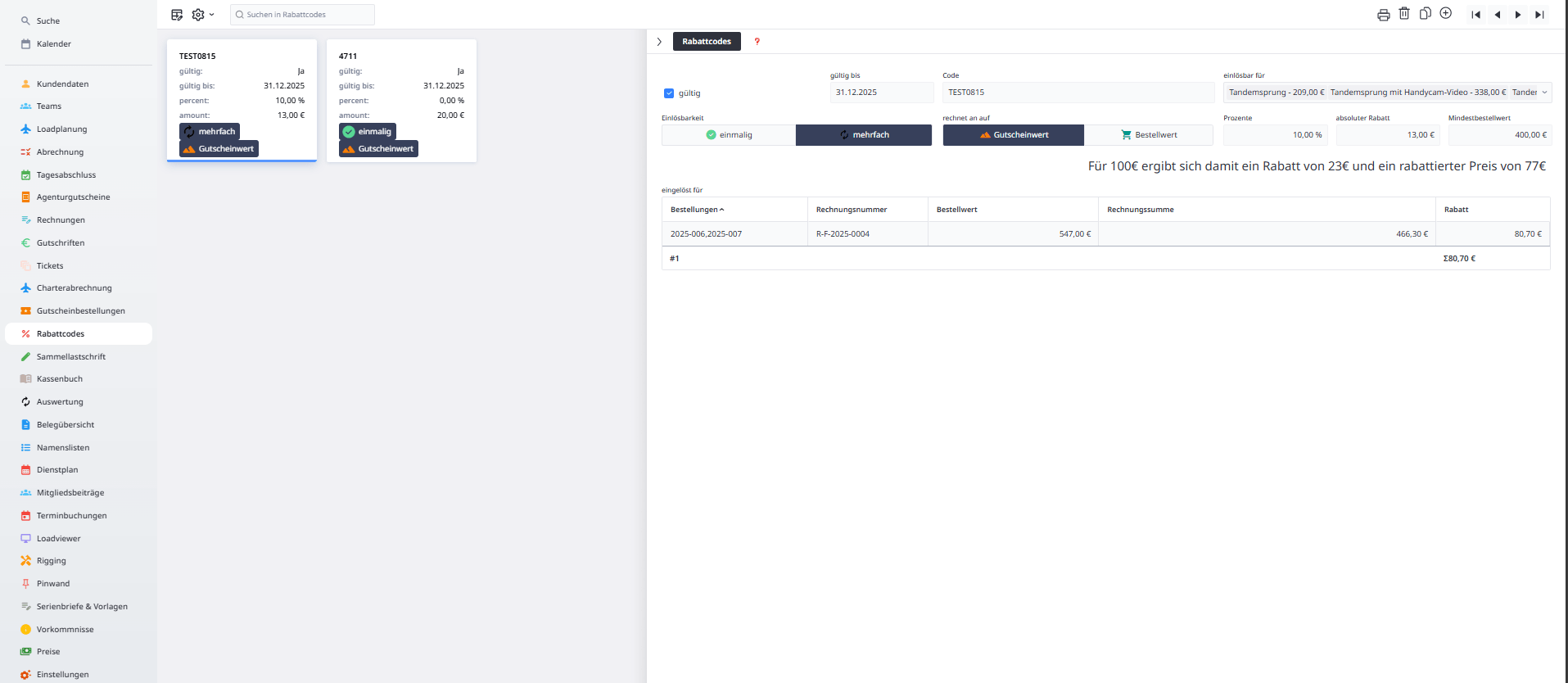Set Einlösbarkeit to einmalig
The image size is (1568, 683).
coord(729,135)
